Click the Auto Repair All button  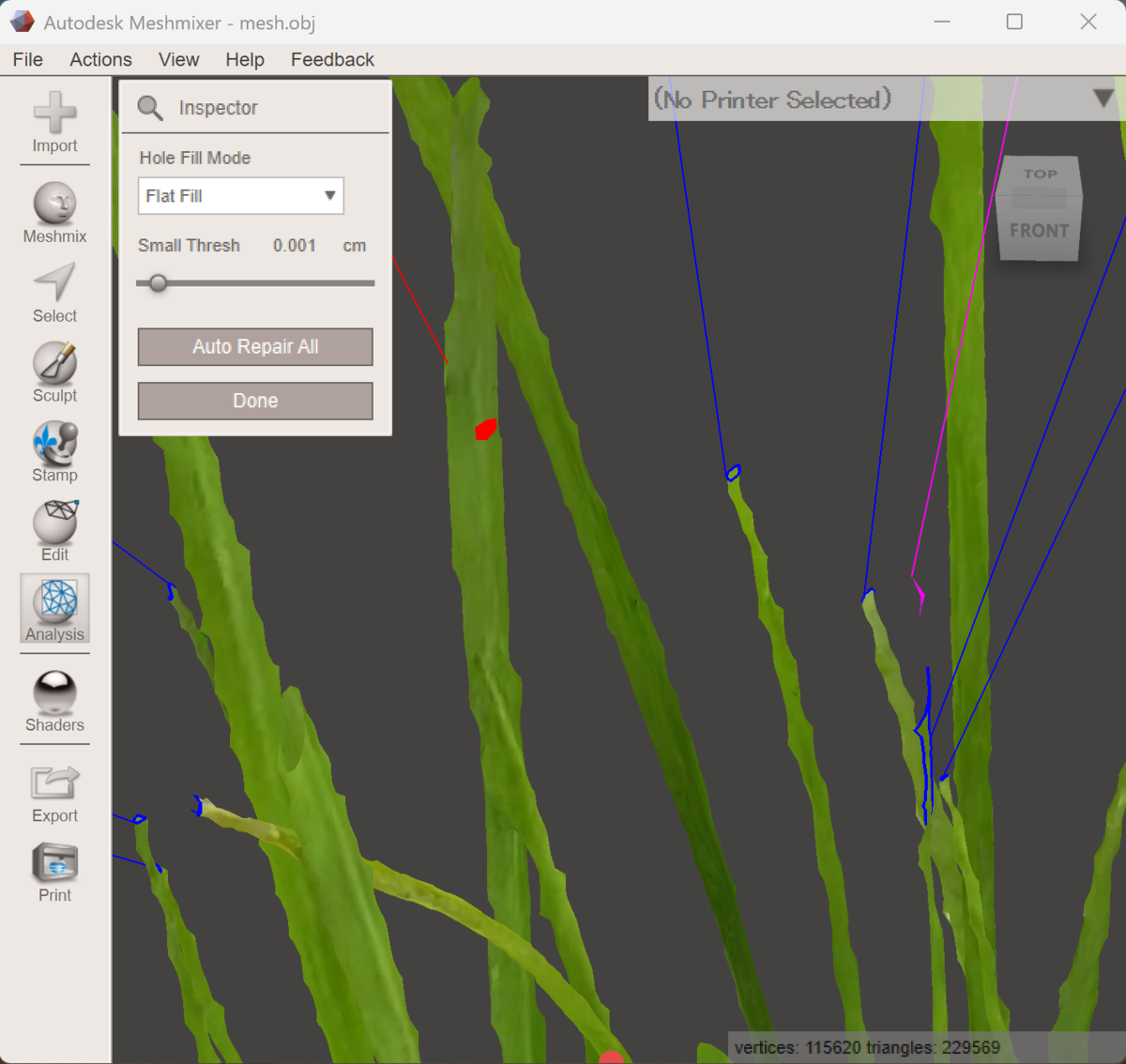coord(255,347)
